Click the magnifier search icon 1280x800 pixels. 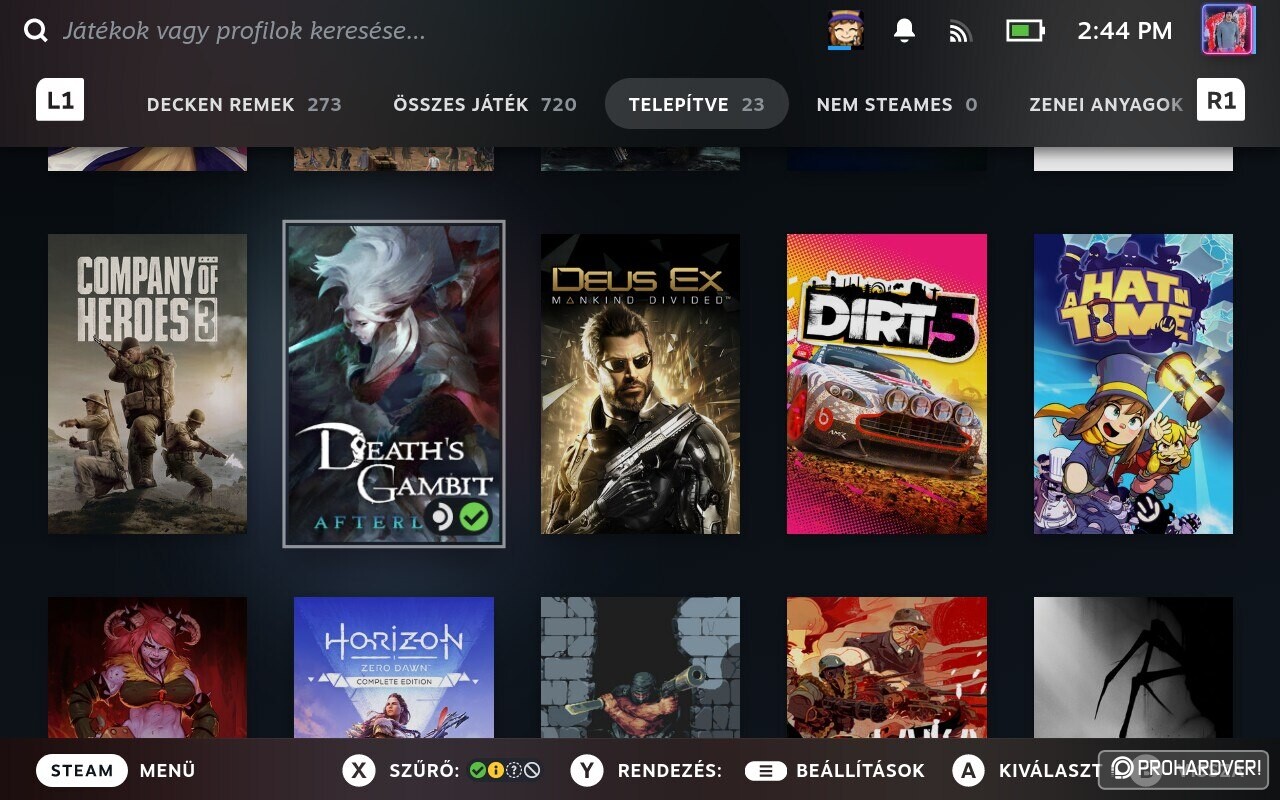[x=36, y=31]
